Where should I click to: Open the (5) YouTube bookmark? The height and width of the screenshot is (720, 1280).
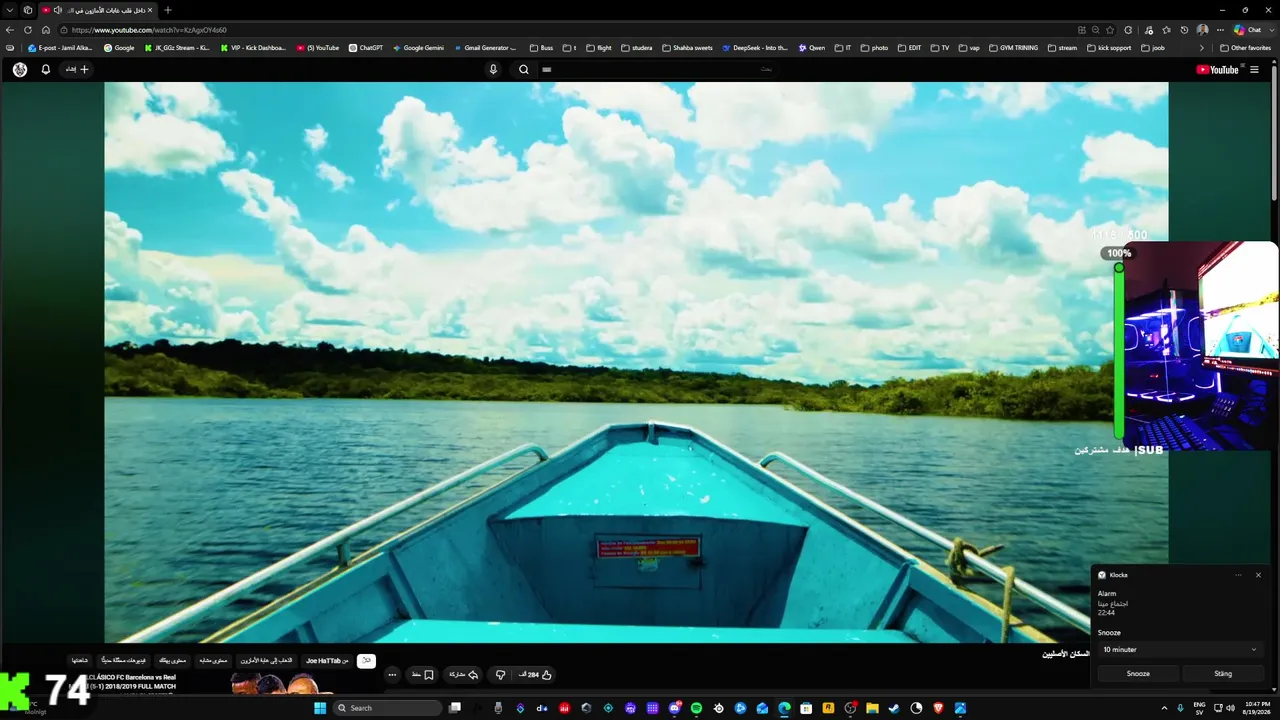coord(318,48)
